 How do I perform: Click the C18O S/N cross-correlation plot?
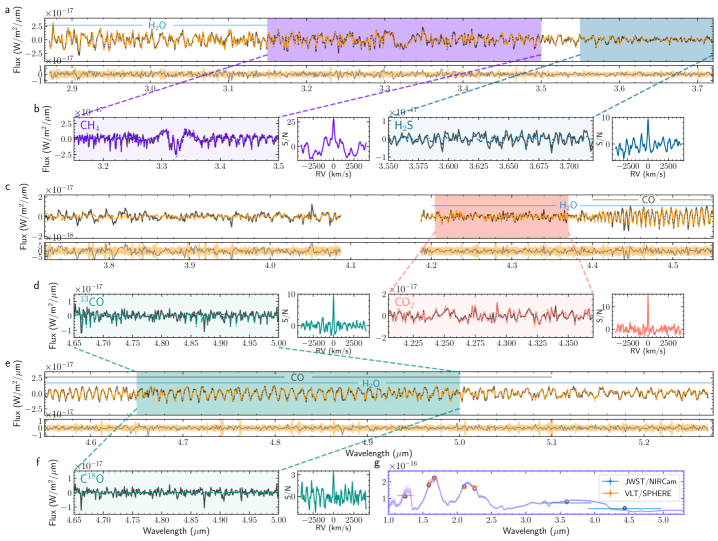pyautogui.click(x=333, y=492)
